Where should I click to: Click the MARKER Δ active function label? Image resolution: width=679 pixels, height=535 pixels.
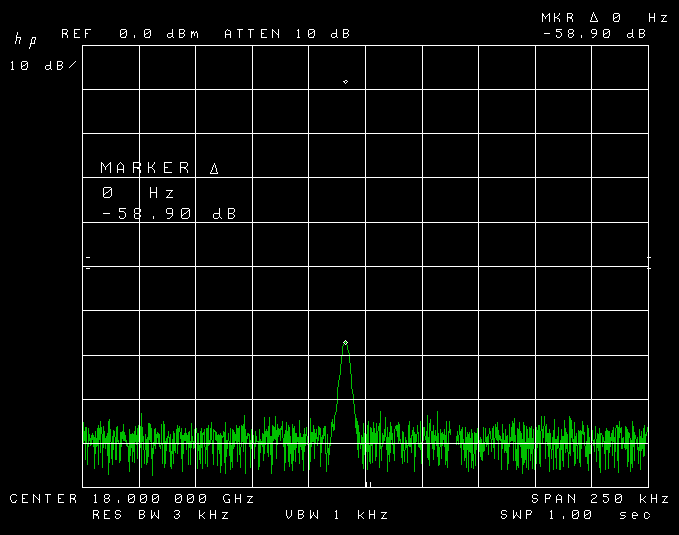[159, 168]
